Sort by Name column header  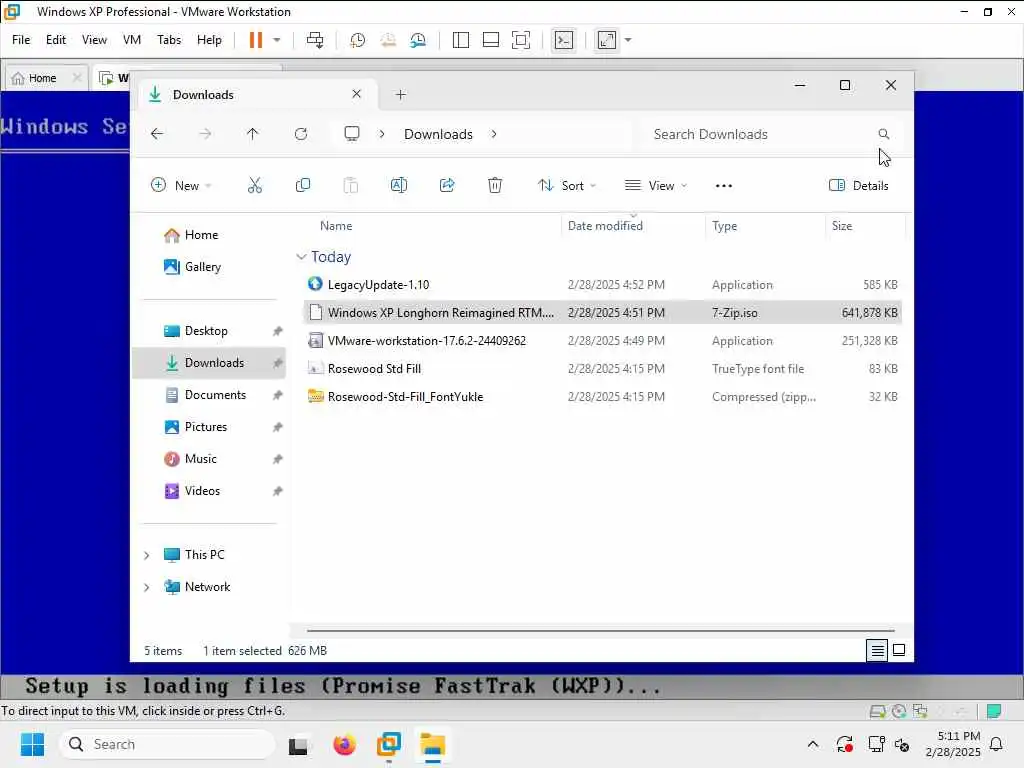336,226
